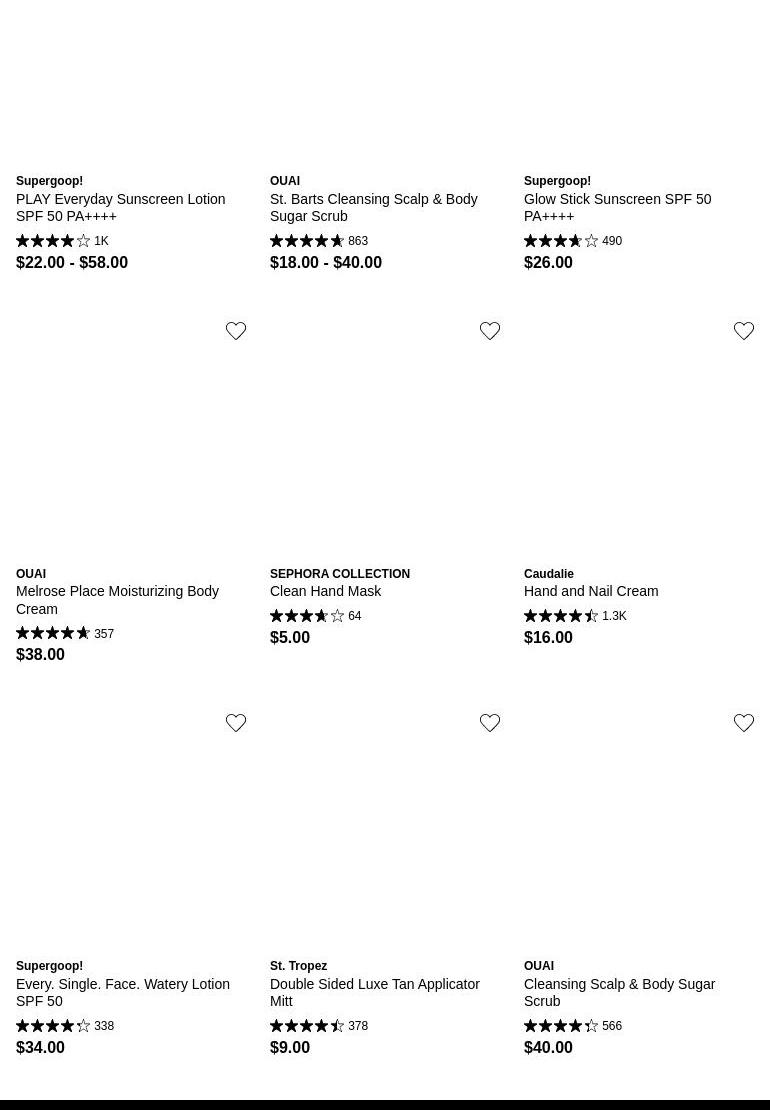Favorite the OUAI Melrose Place Moisturizing Body Cream

click(x=236, y=331)
